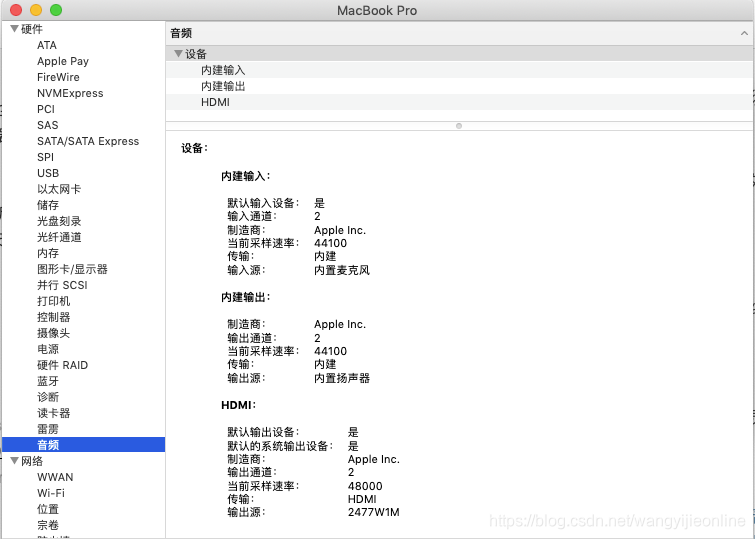Click the sort chevron in 音频 header

[x=744, y=33]
